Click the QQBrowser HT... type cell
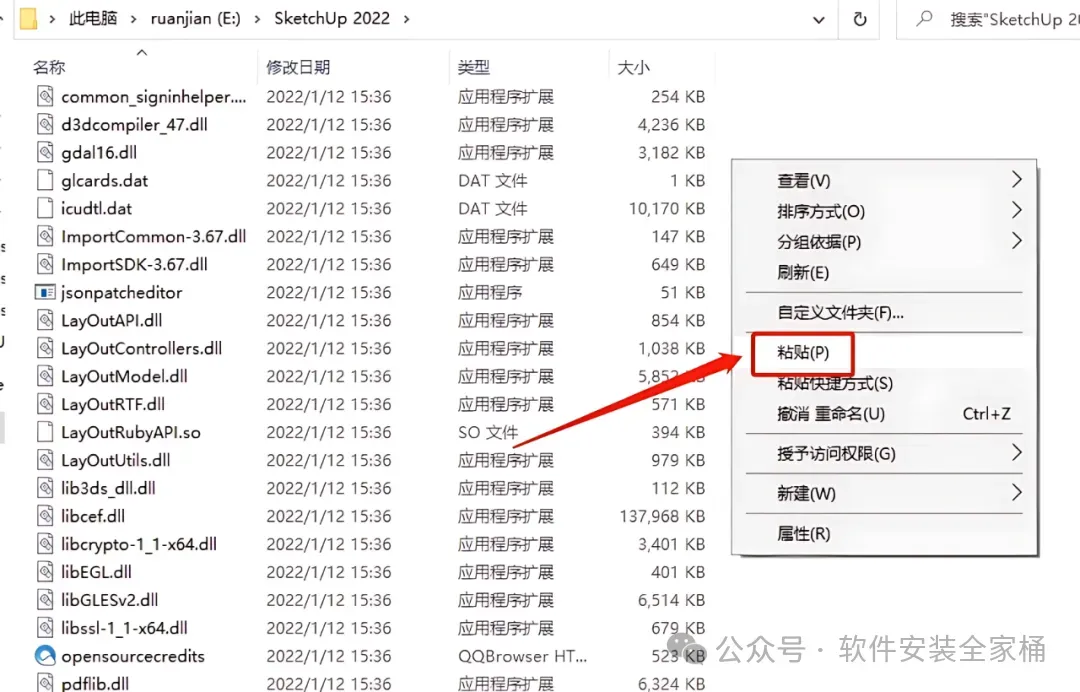Screen dimensions: 1080x692 click(523, 656)
